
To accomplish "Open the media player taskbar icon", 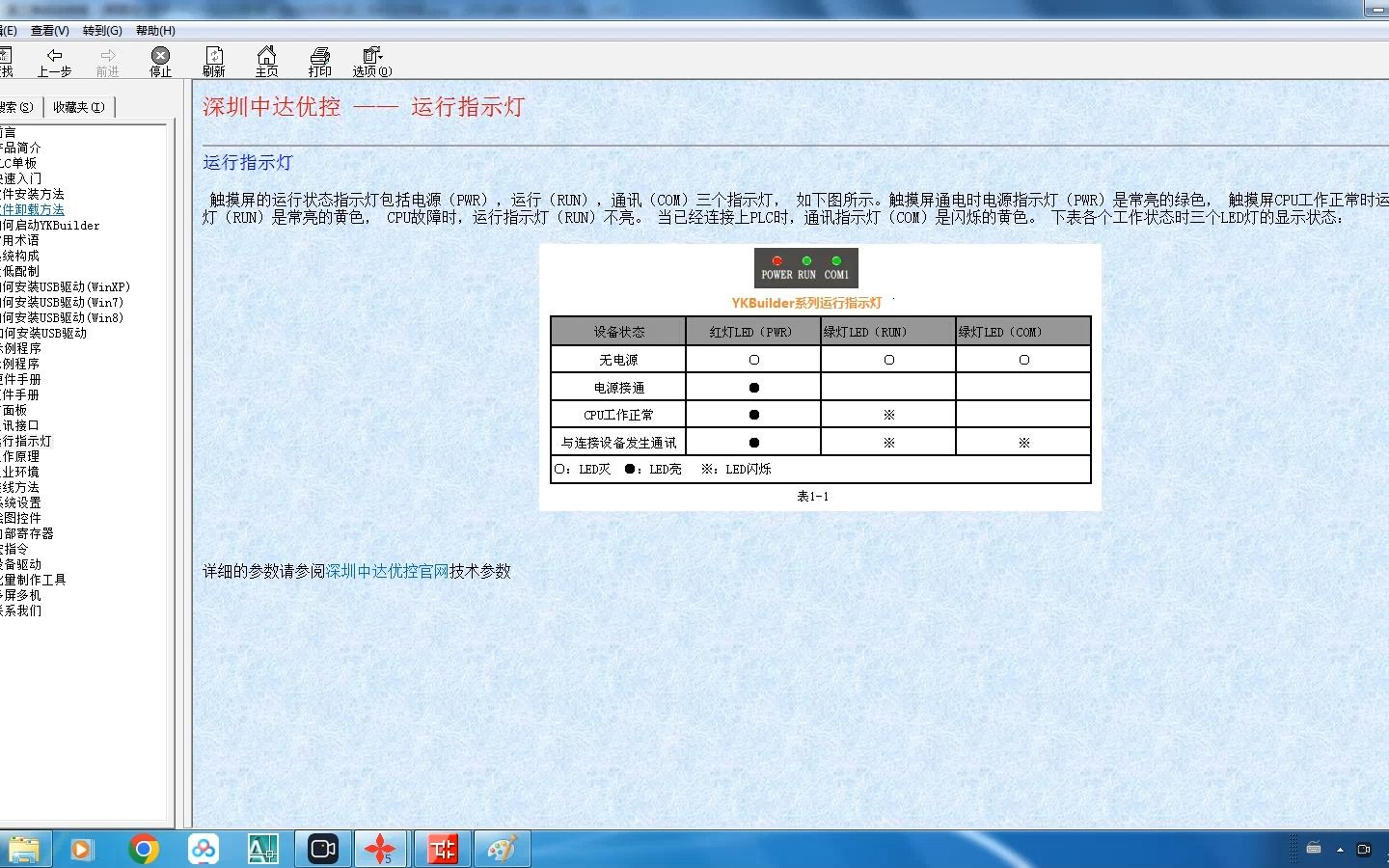I will (x=81, y=849).
